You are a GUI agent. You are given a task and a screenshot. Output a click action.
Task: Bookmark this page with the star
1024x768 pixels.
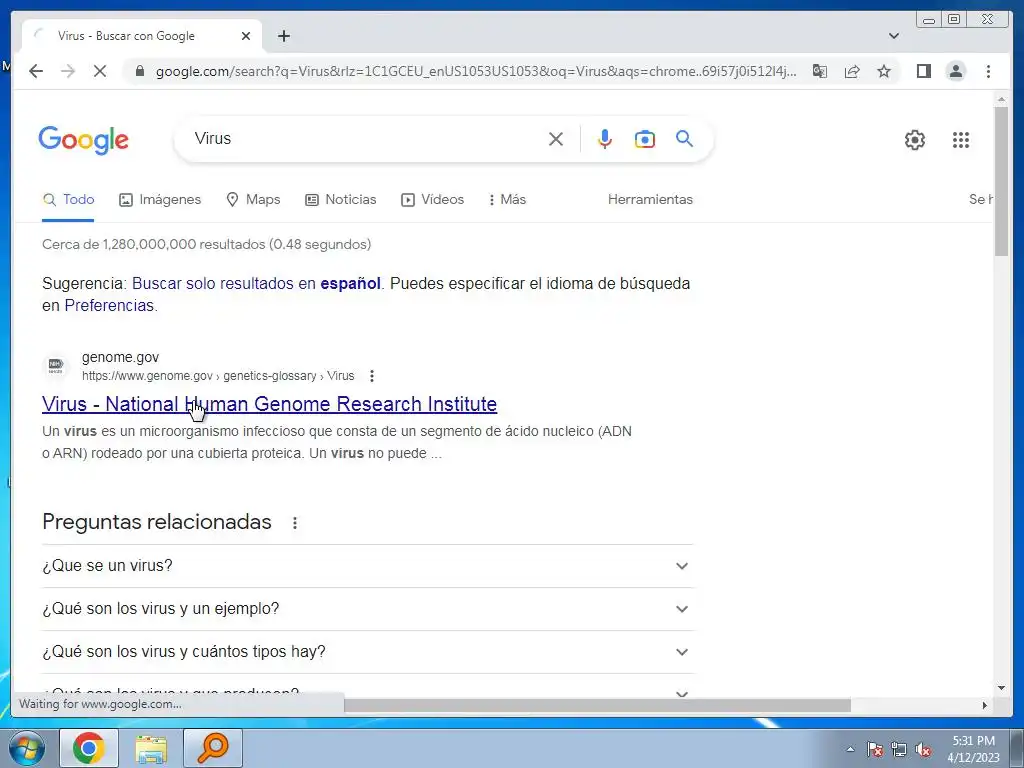tap(884, 71)
